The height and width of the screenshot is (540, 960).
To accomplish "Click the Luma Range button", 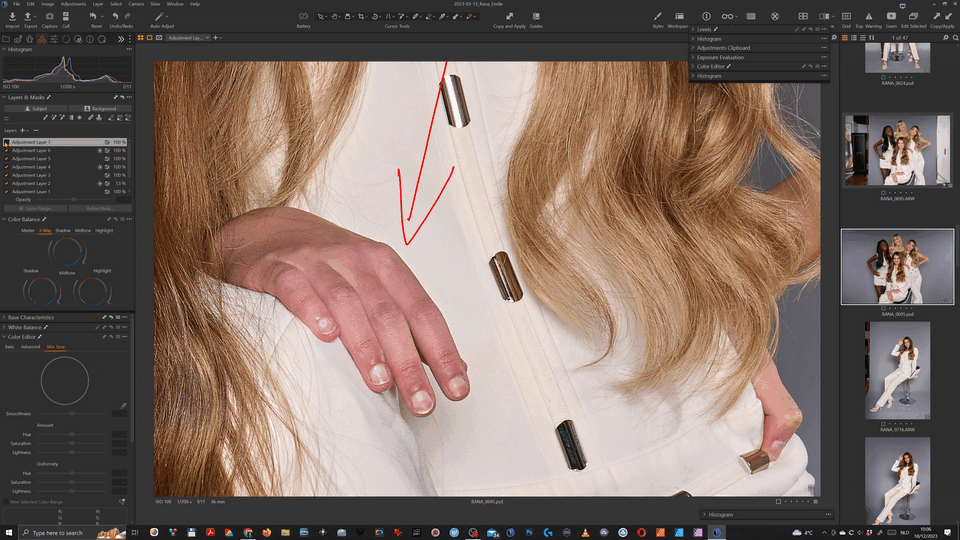I will (36, 209).
